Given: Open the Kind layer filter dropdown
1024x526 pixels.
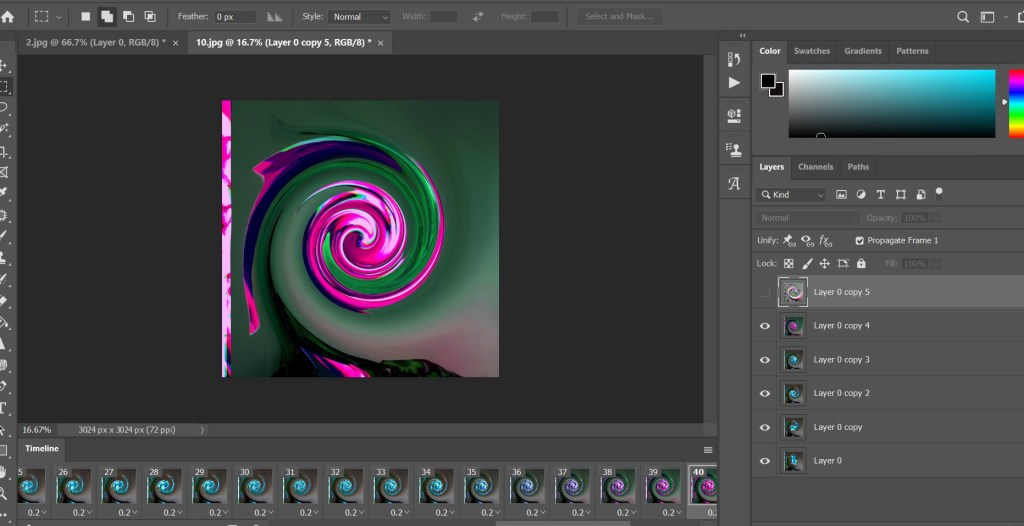Looking at the screenshot, I should tap(791, 195).
